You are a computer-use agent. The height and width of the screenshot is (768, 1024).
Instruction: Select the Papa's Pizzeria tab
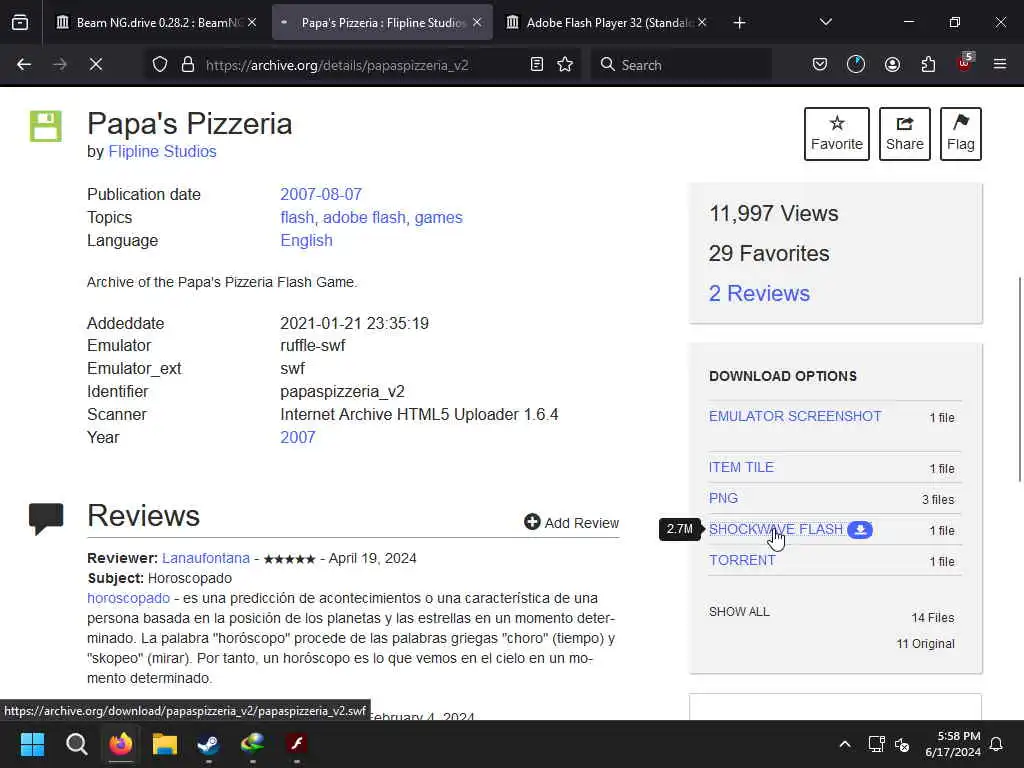382,23
